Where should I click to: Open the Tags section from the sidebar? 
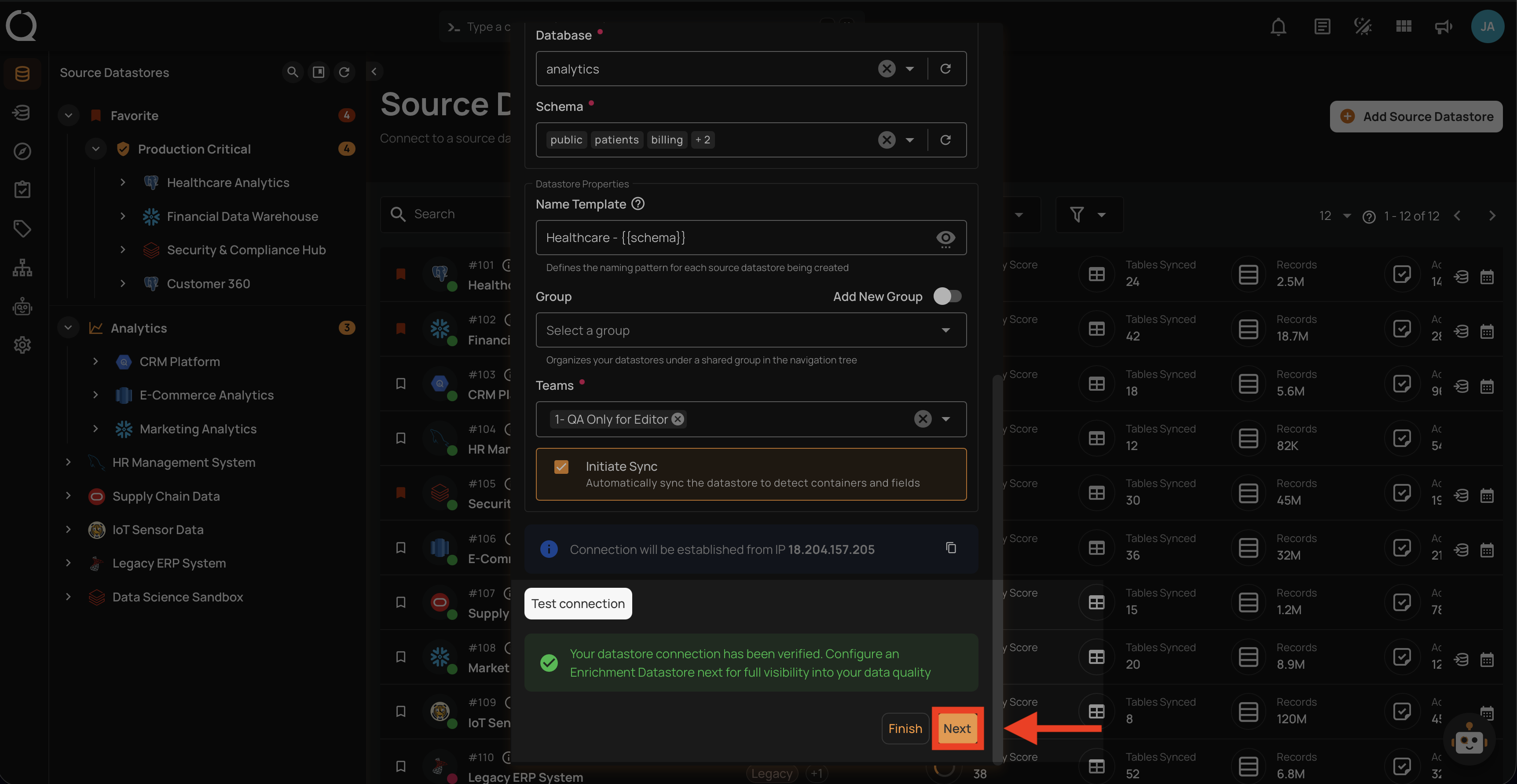coord(22,228)
